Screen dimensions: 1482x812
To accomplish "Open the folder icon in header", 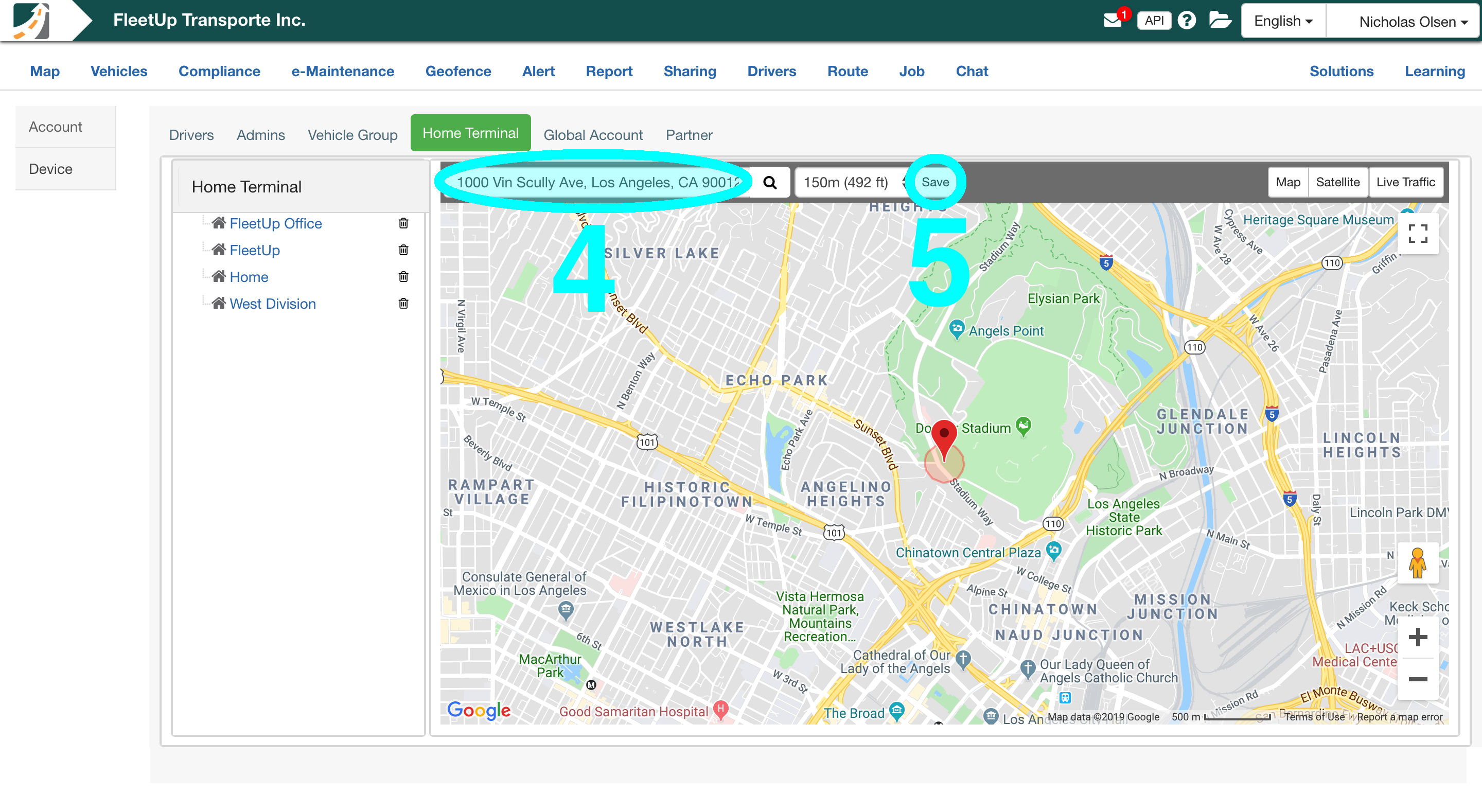I will click(x=1220, y=20).
